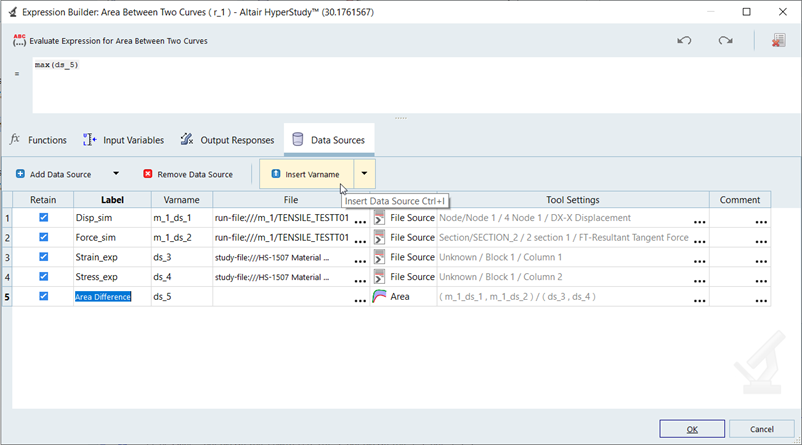Click the File Source icon for Disp_sim

coord(380,217)
